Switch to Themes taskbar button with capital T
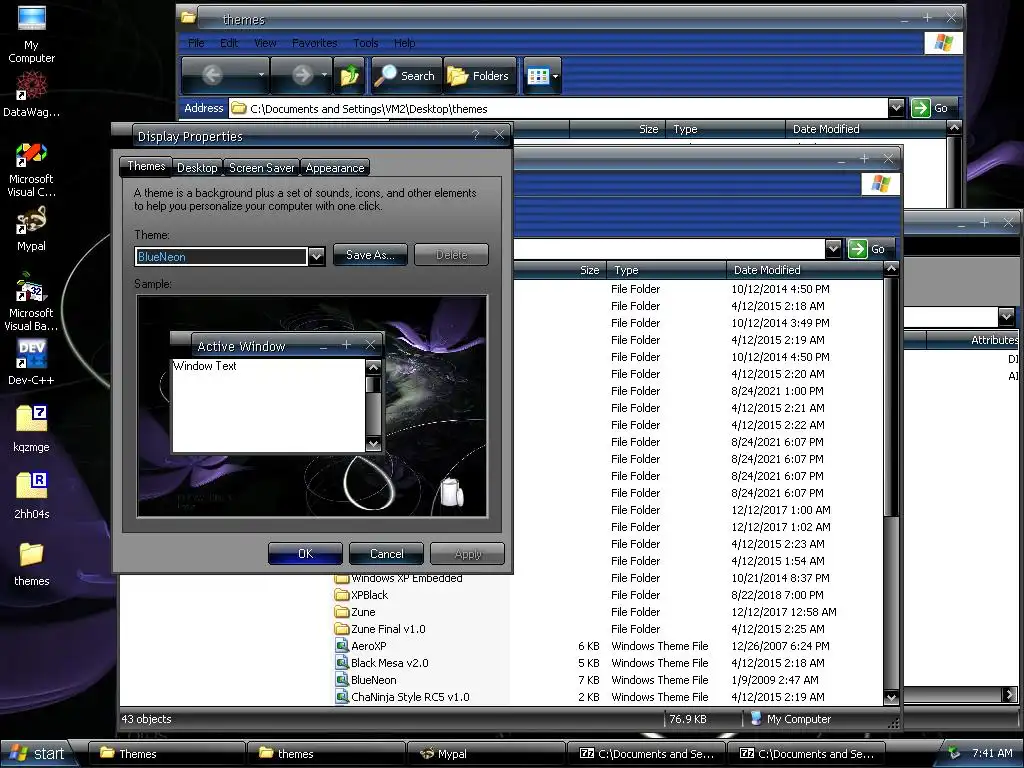Image resolution: width=1024 pixels, height=768 pixels. tap(167, 754)
